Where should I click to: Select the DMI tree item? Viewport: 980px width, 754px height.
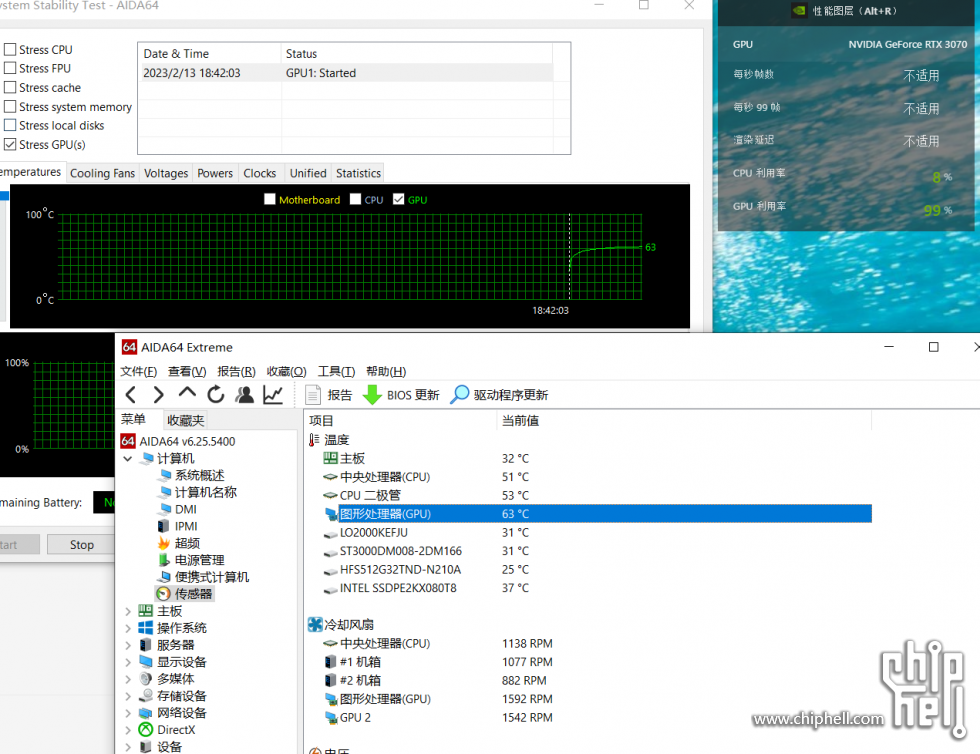pos(178,509)
